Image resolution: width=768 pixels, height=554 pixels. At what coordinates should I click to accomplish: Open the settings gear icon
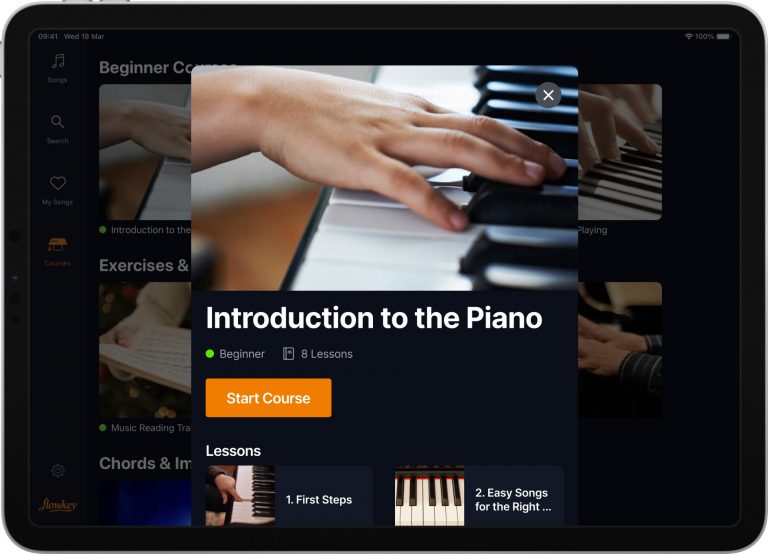click(x=58, y=471)
